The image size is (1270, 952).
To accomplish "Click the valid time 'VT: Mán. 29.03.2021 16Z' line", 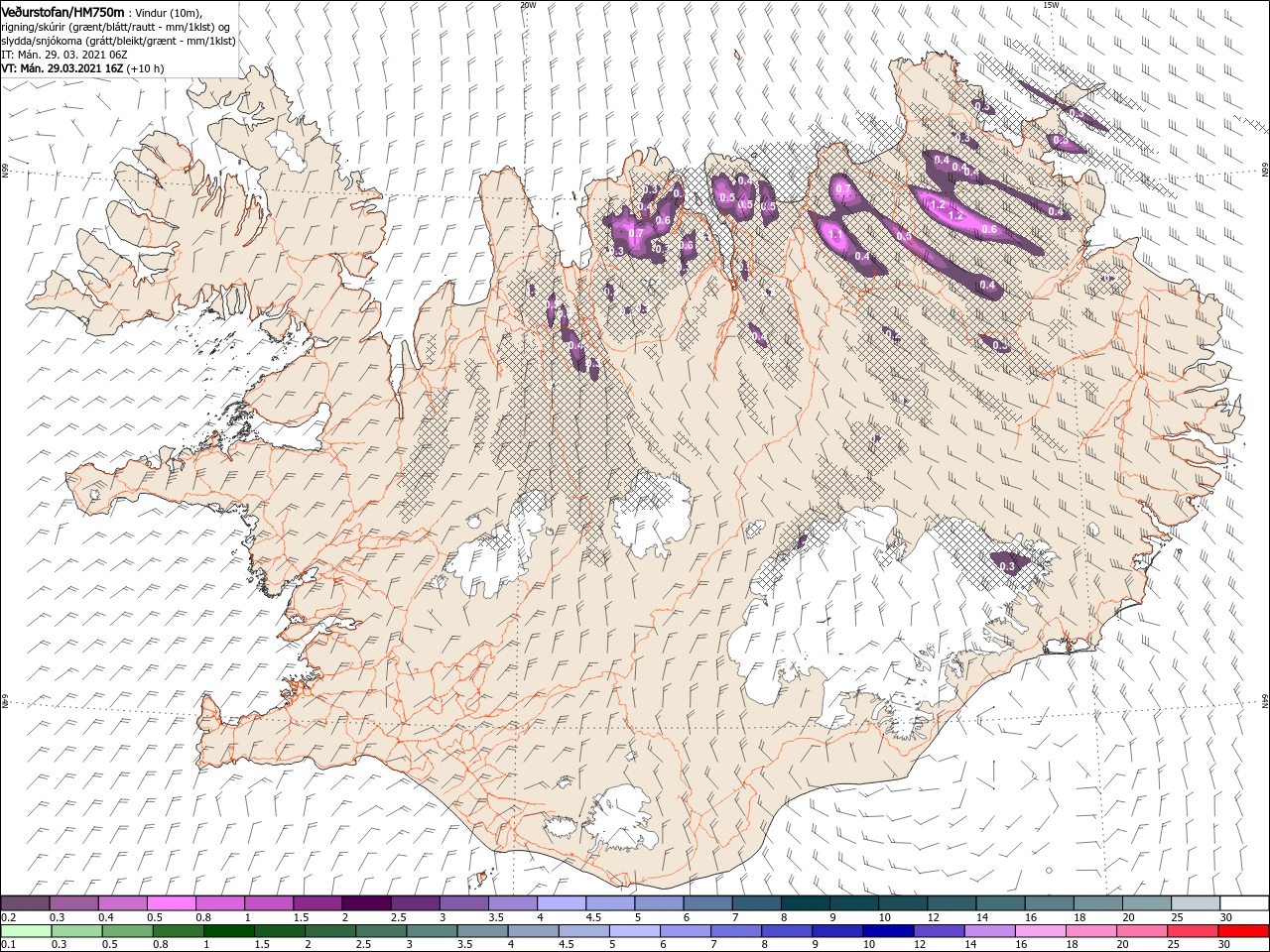I will (x=63, y=68).
